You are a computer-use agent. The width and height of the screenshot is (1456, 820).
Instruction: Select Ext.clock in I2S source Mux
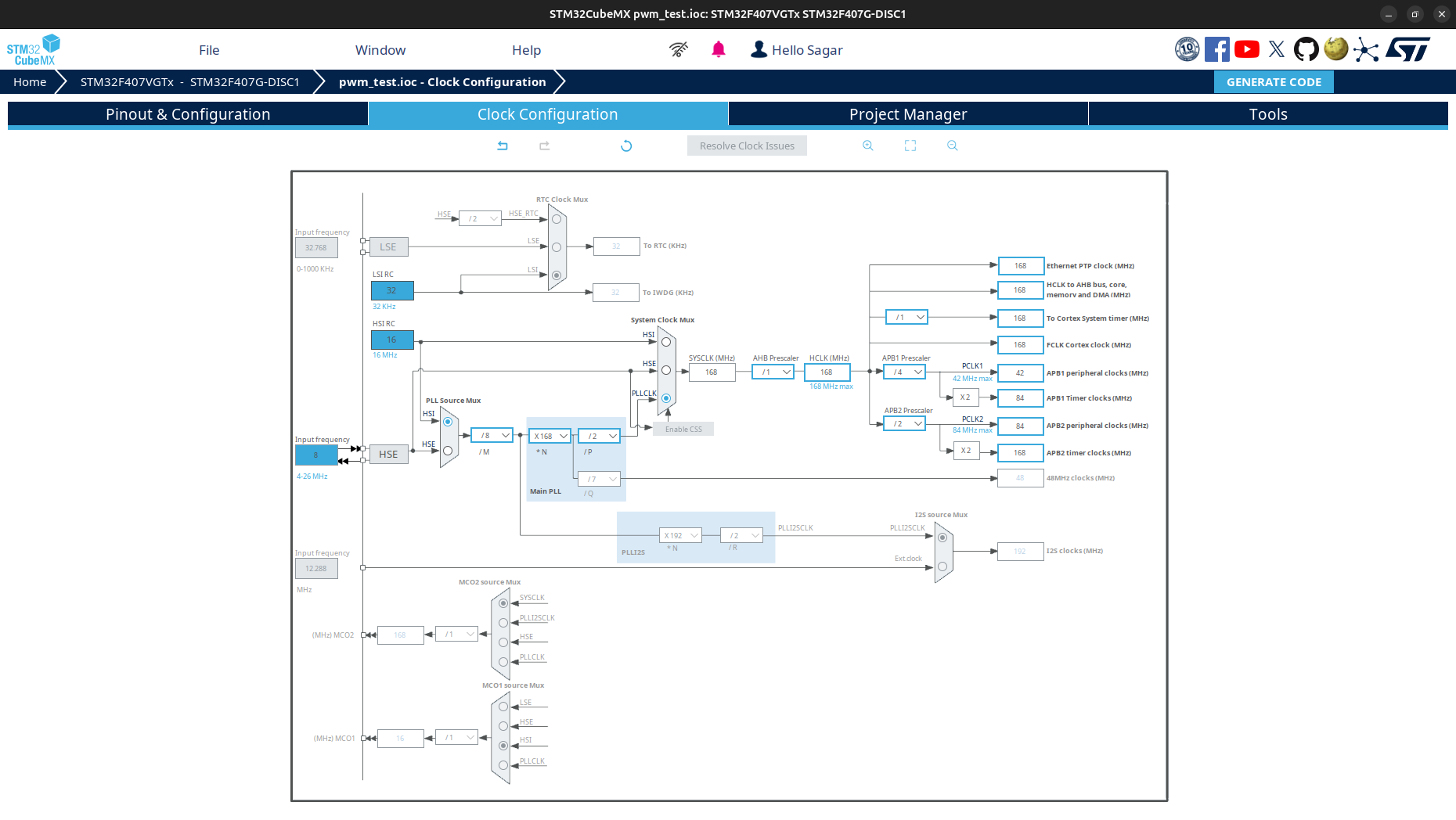click(x=942, y=566)
